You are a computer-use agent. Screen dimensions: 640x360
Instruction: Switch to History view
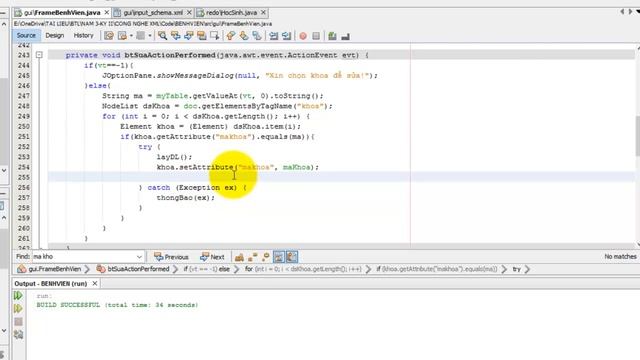83,36
